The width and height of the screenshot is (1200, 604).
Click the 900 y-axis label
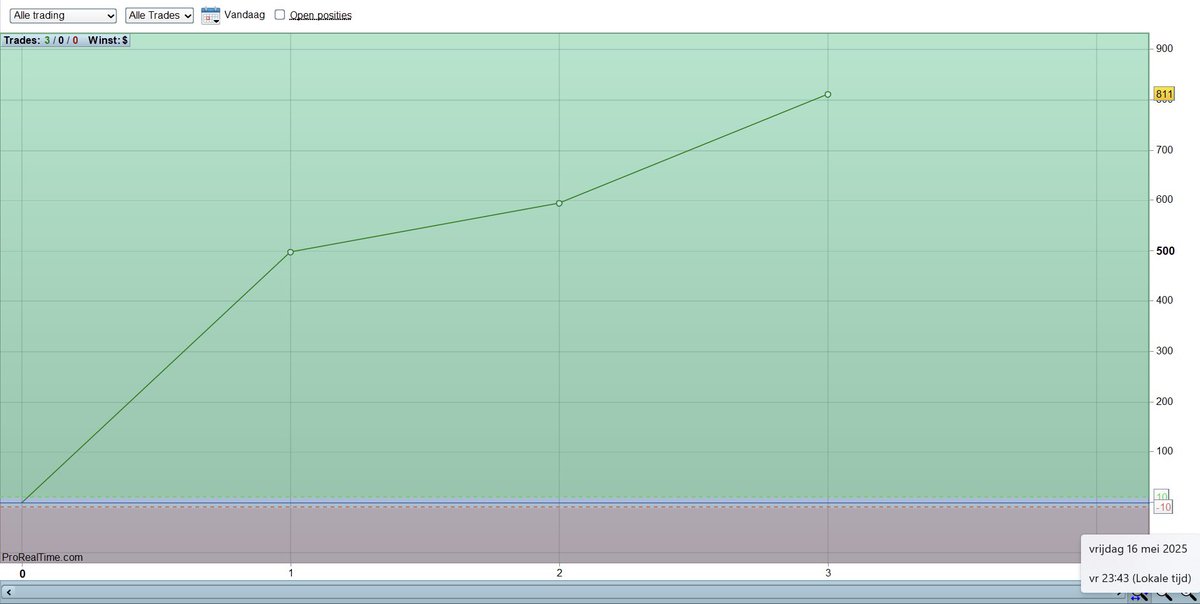coord(1164,49)
